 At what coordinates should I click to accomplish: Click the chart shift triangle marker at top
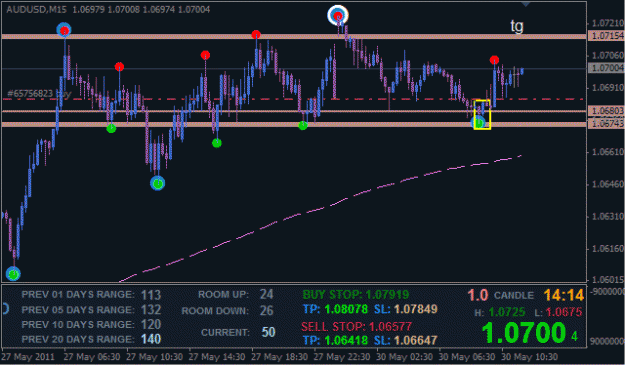[x=526, y=4]
